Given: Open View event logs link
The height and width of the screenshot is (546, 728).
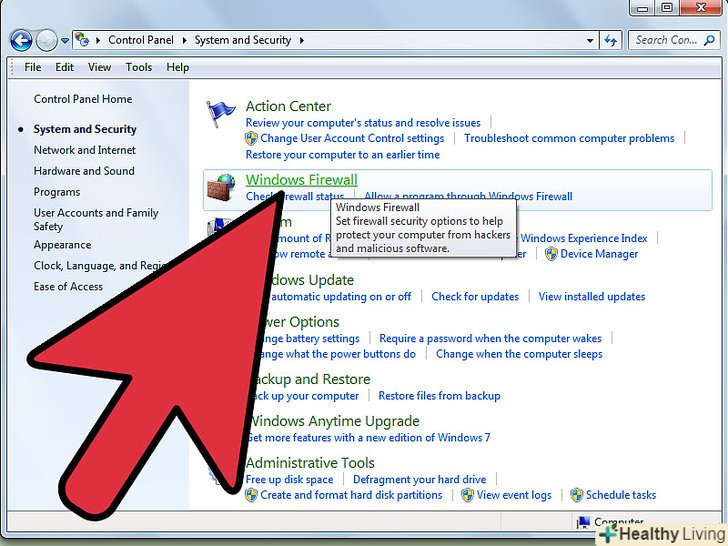Looking at the screenshot, I should [514, 495].
